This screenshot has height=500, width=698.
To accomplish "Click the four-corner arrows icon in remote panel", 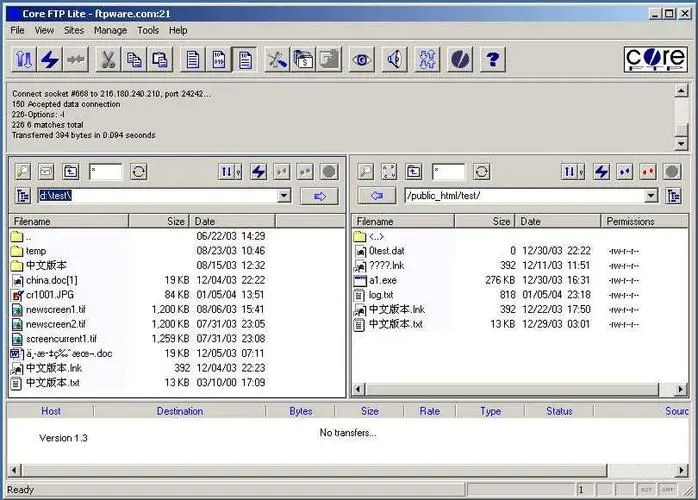I will pyautogui.click(x=389, y=171).
